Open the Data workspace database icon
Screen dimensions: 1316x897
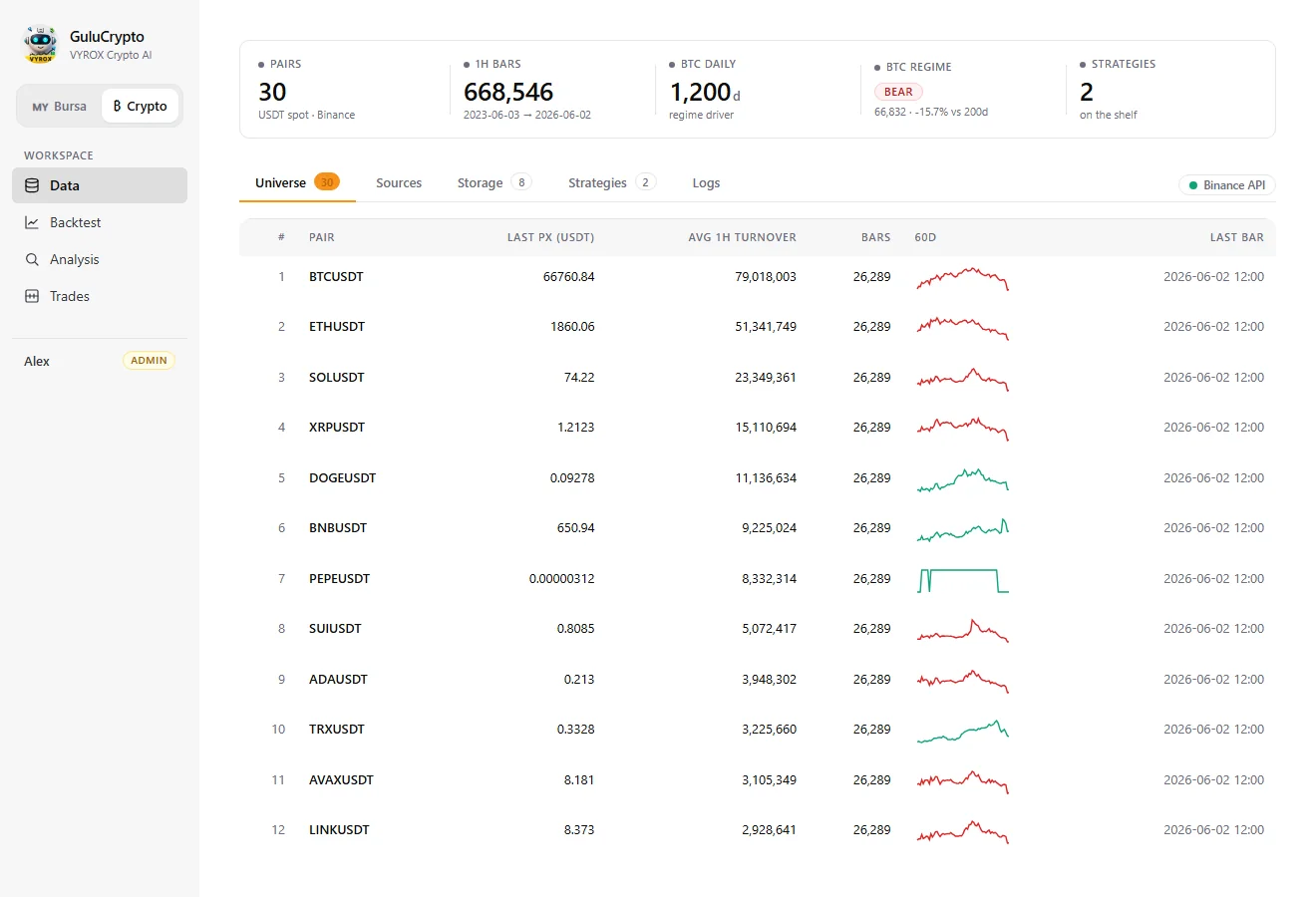pos(32,185)
